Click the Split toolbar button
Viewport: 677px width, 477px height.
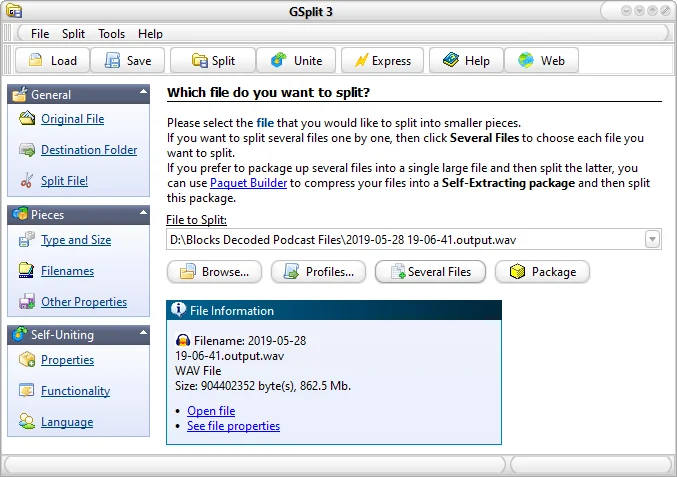[213, 60]
